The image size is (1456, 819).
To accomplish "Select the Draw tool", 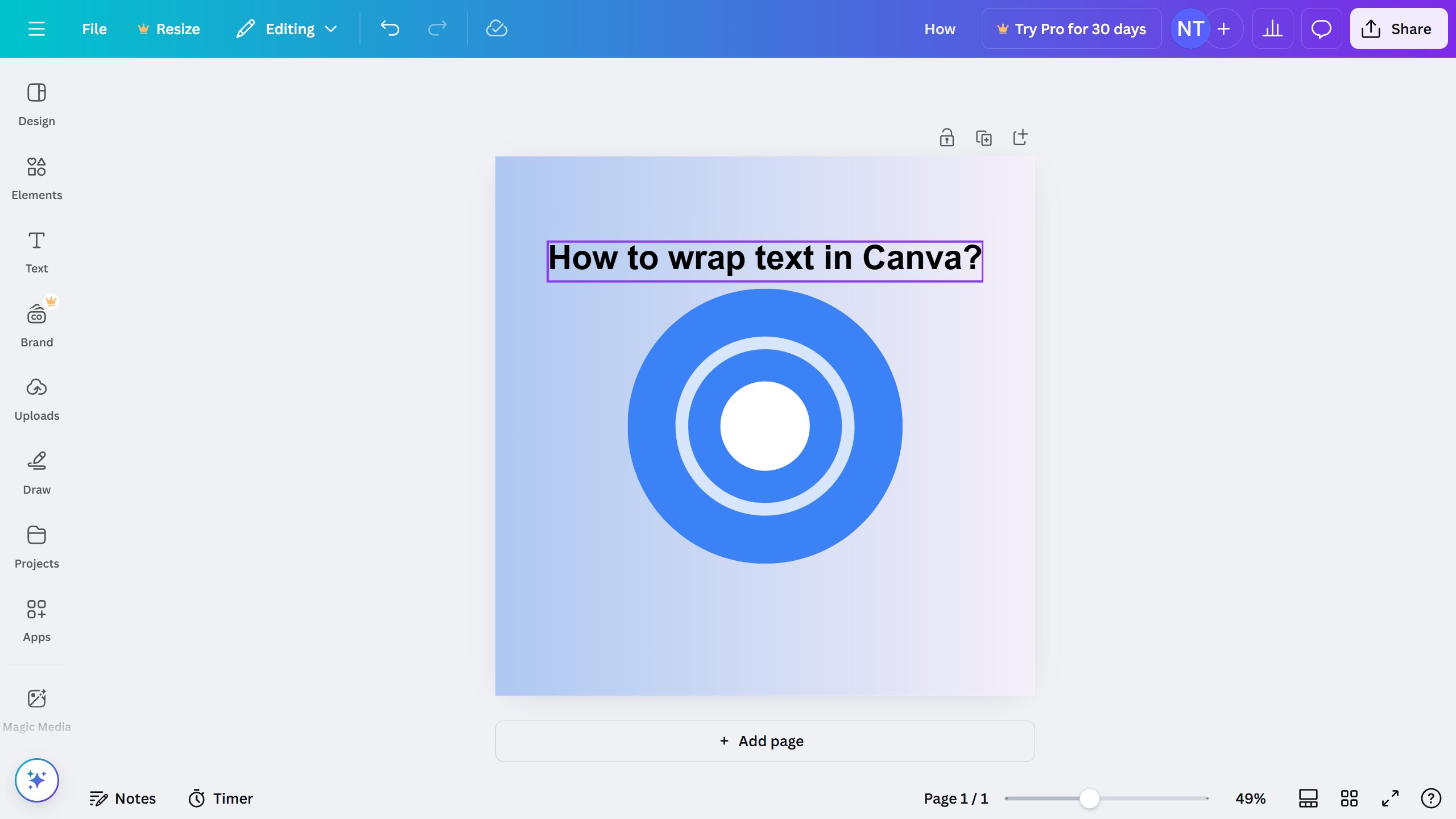I will point(36,472).
